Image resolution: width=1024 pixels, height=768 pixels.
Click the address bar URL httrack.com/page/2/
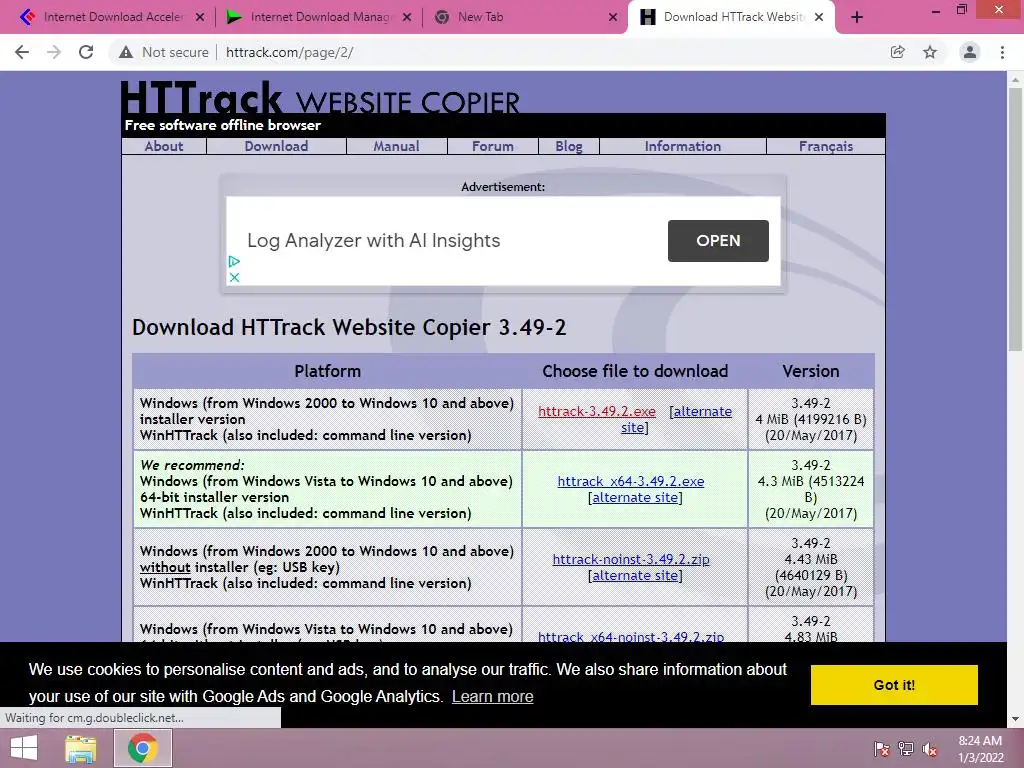click(289, 52)
